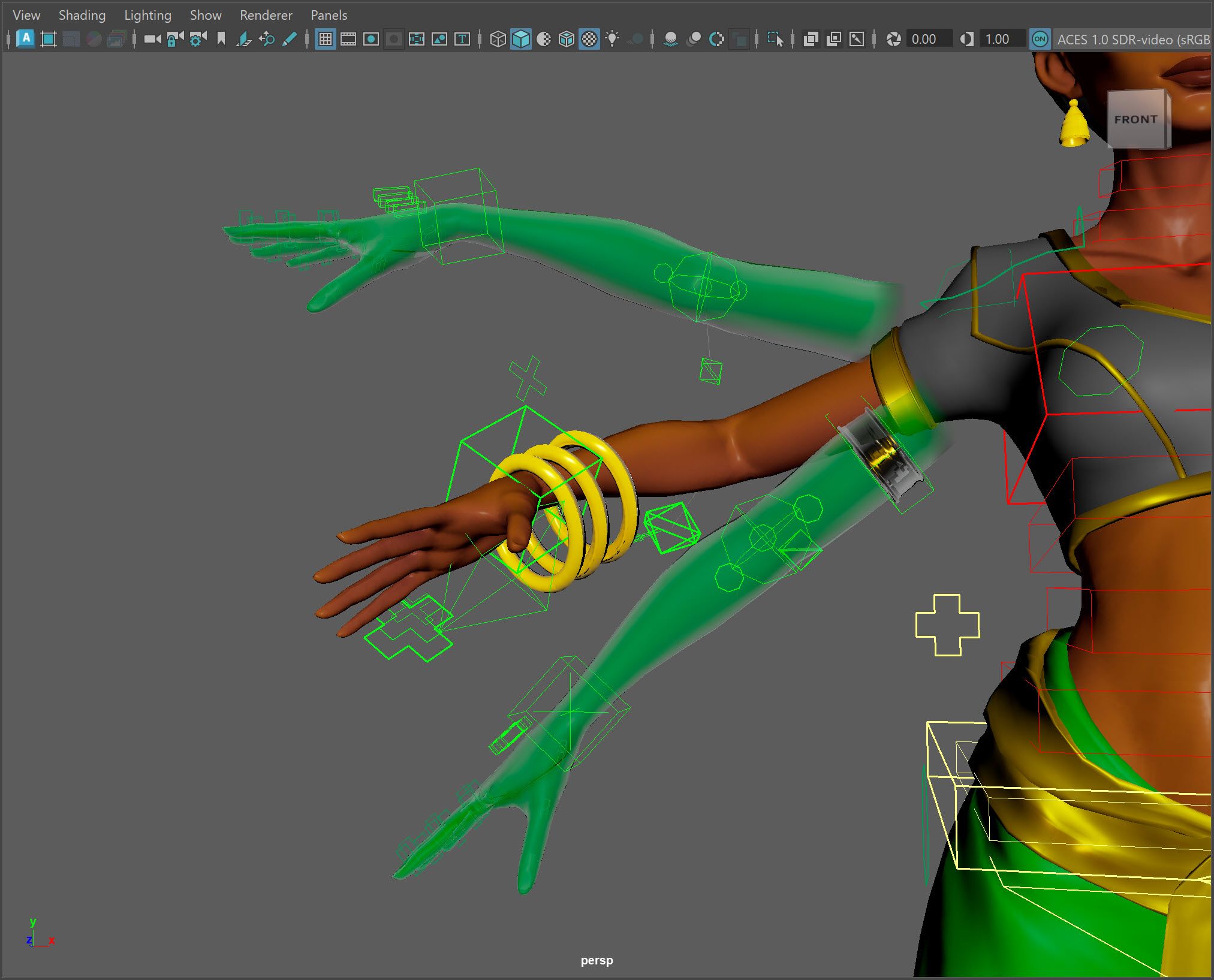Viewport: 1214px width, 980px height.
Task: Expand the Panels menu
Action: tap(329, 15)
